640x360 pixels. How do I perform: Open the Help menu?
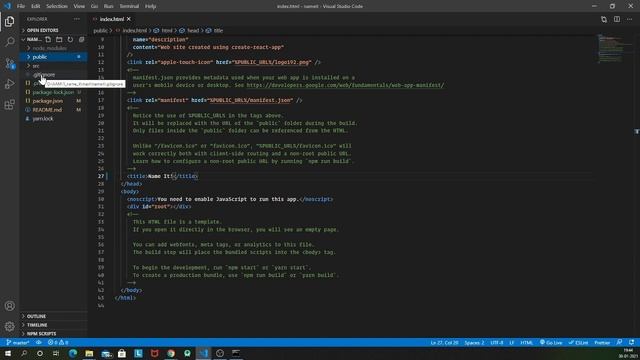[x=151, y=6]
